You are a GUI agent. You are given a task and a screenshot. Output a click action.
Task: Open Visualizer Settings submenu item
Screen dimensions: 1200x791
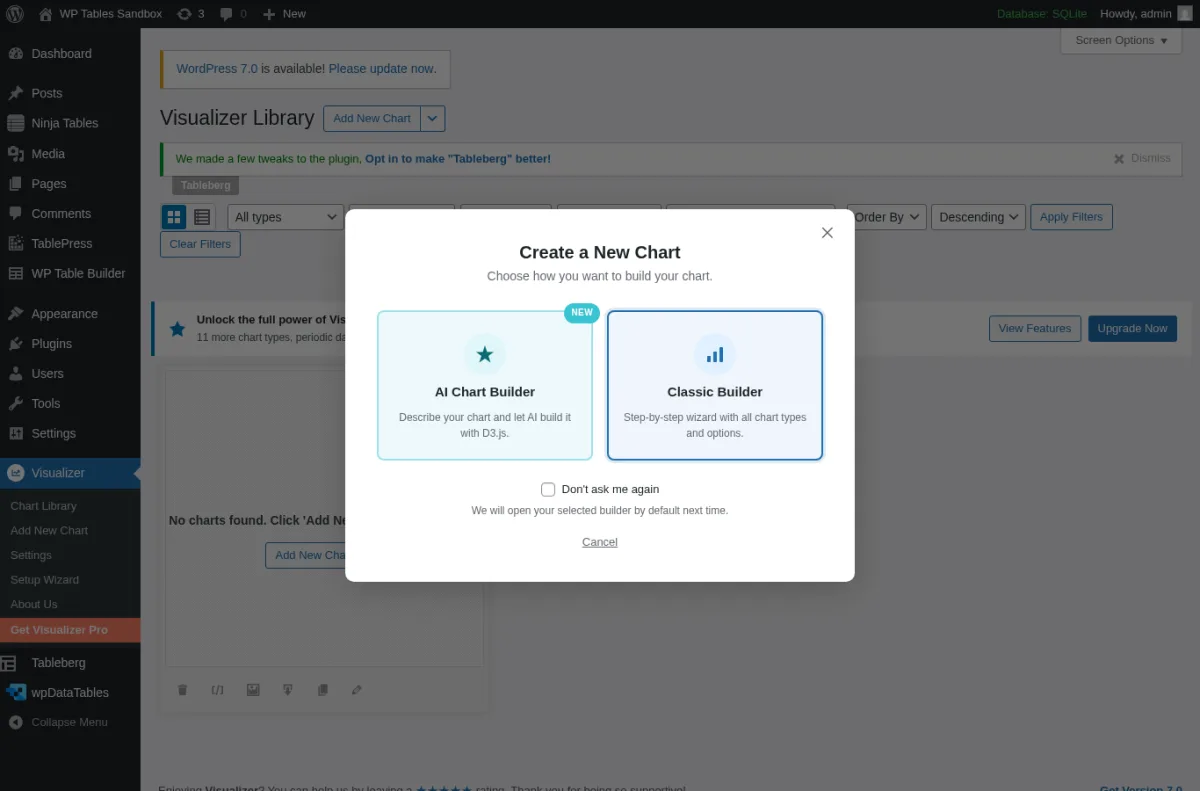pyautogui.click(x=31, y=555)
